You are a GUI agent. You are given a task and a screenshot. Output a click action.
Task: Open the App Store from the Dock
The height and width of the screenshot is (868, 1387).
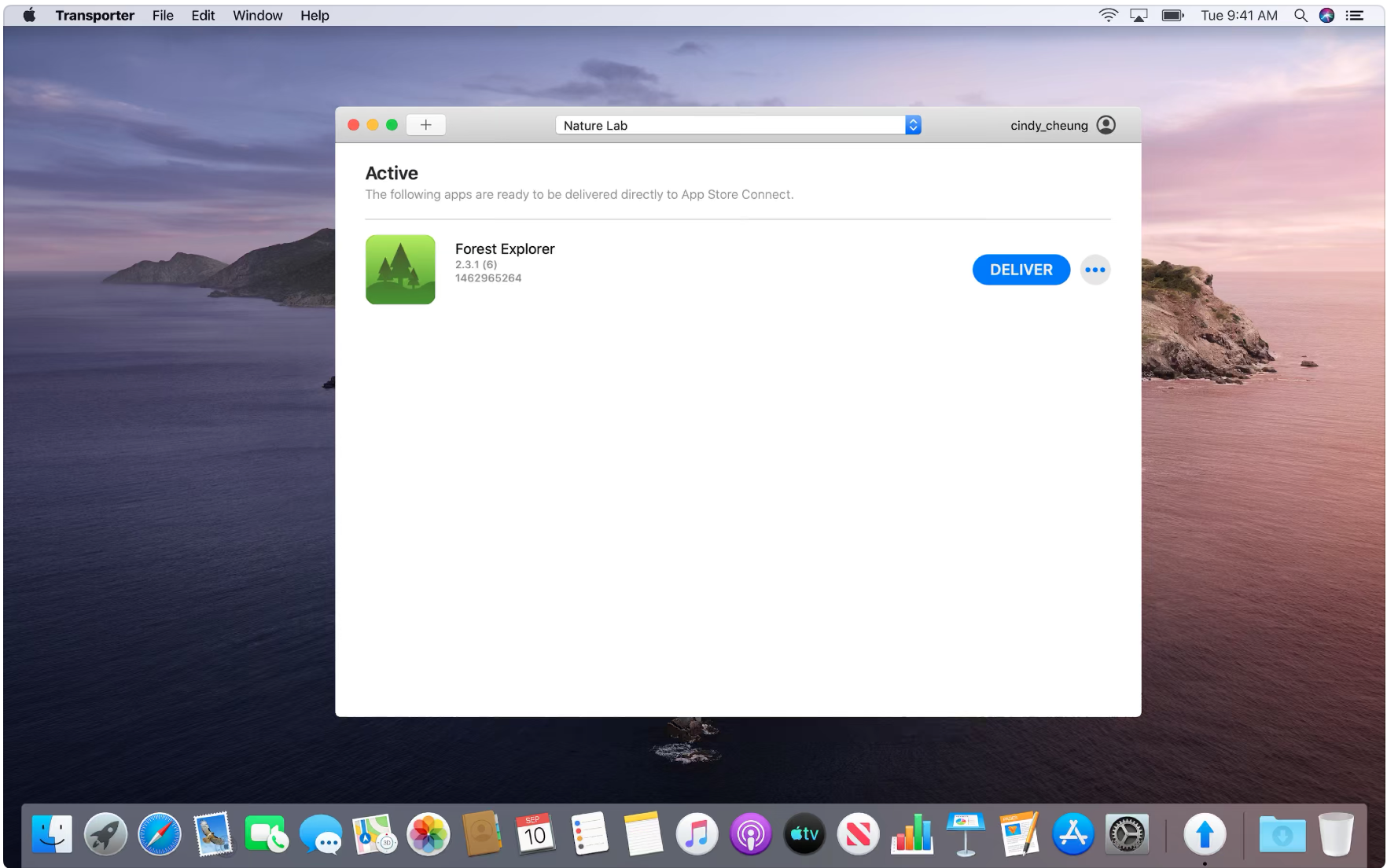(x=1073, y=834)
